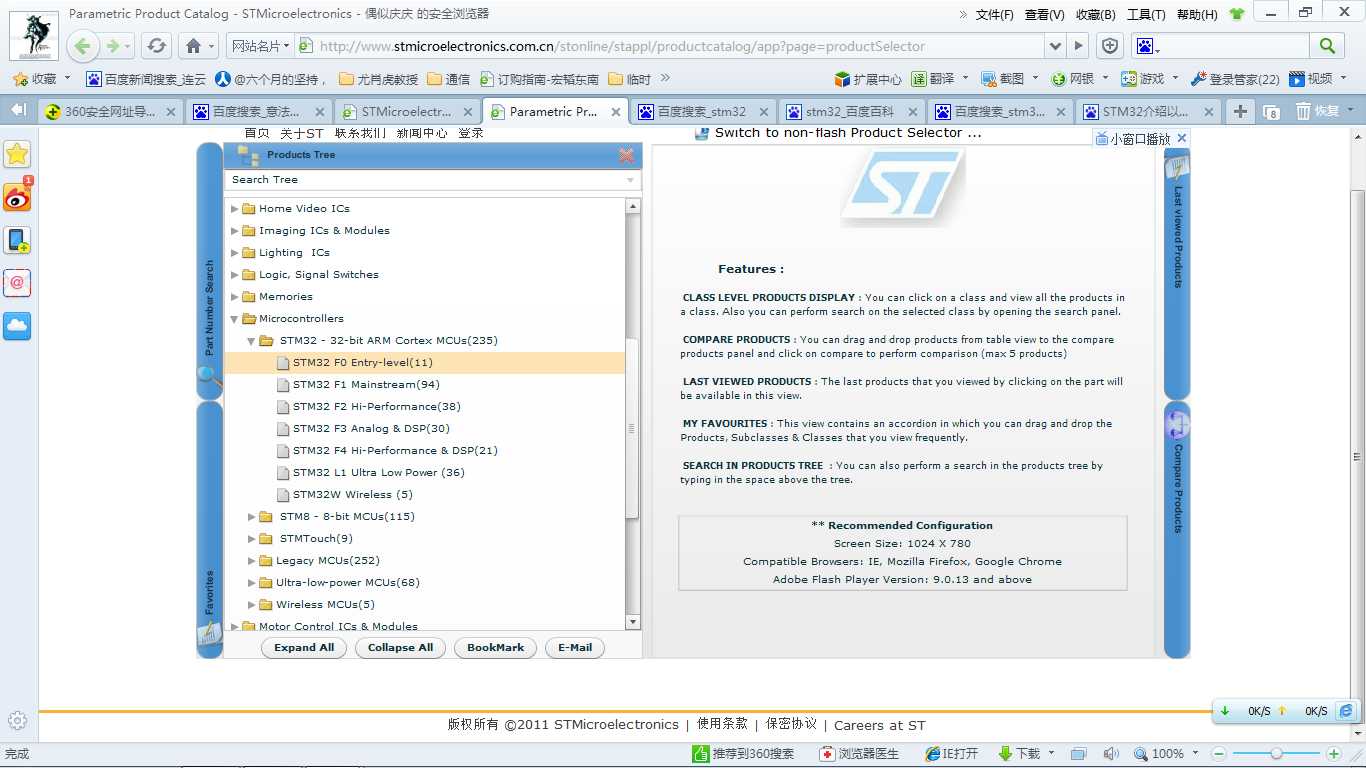Click the new tab plus button
The image size is (1366, 768).
[1240, 111]
